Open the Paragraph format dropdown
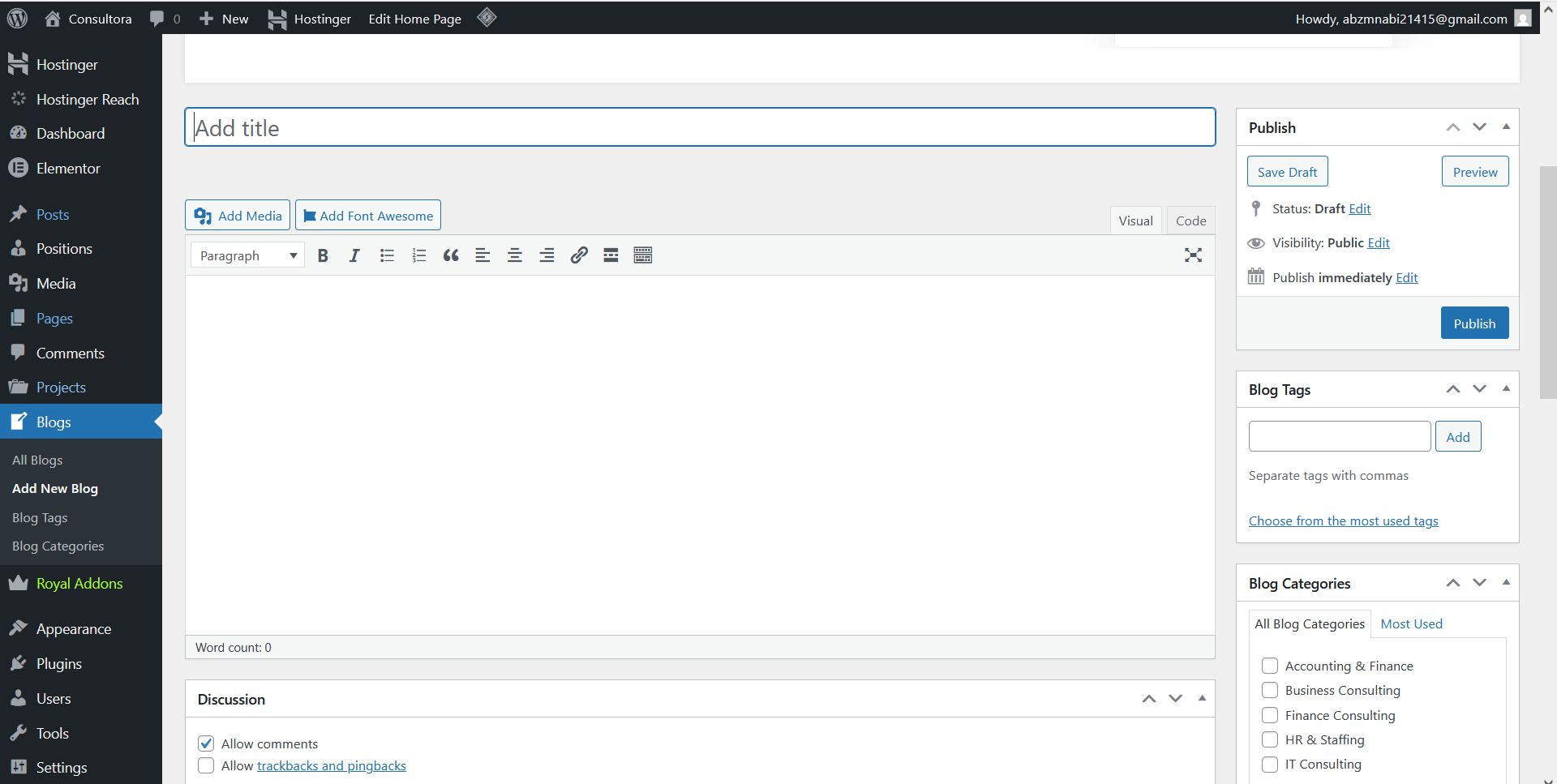This screenshot has height=784, width=1557. click(x=247, y=255)
